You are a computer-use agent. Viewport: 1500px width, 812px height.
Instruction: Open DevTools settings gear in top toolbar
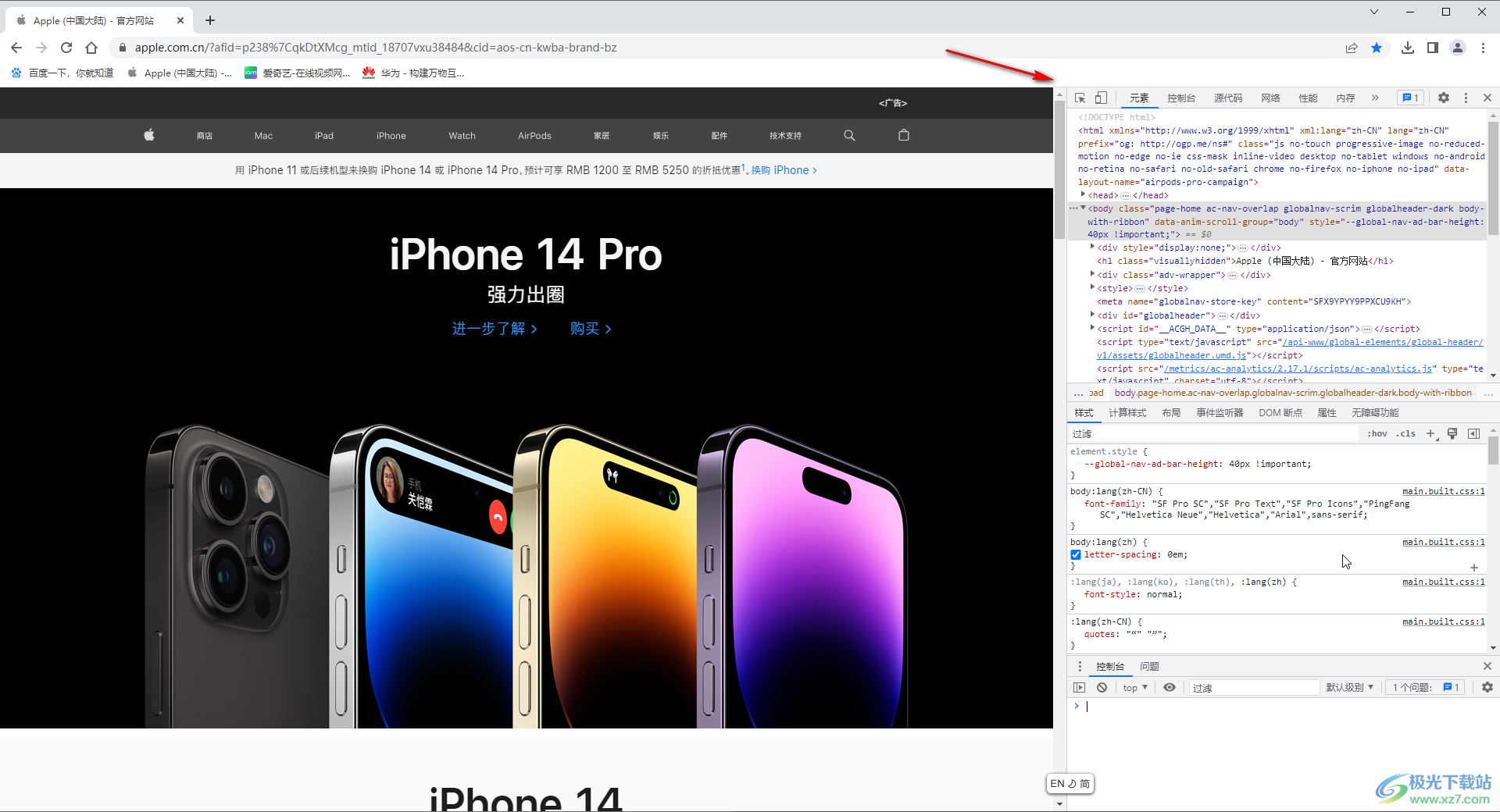1444,98
